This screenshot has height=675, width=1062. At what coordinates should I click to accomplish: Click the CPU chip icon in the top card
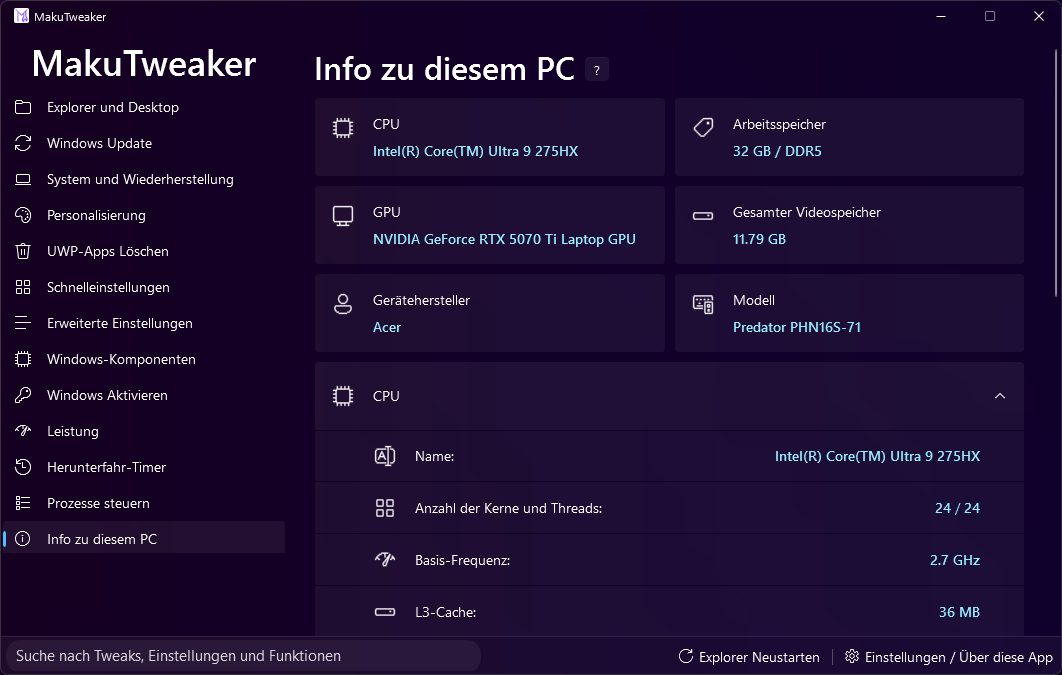(343, 127)
